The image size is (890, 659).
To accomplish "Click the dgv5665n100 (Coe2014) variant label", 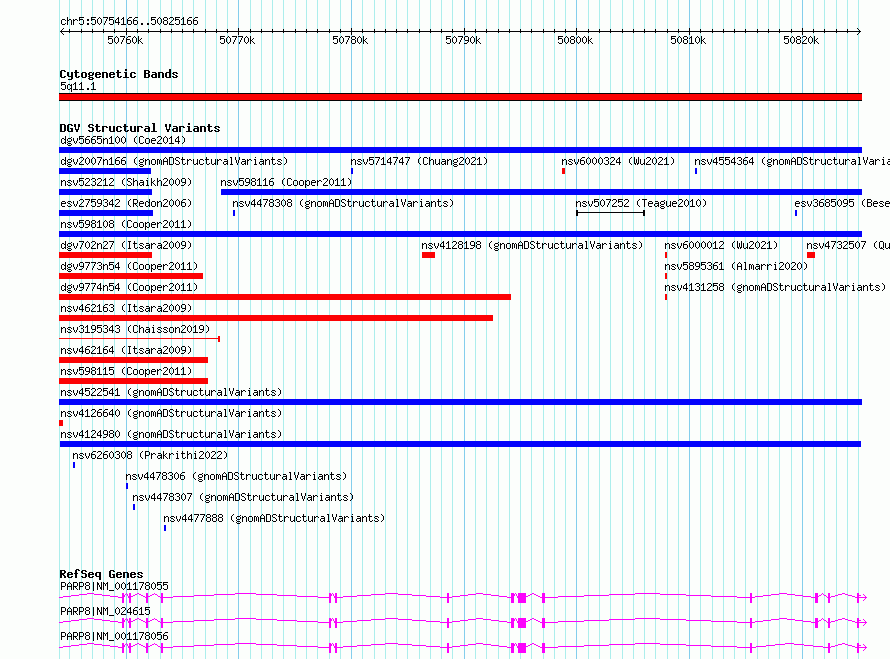I will [x=123, y=140].
